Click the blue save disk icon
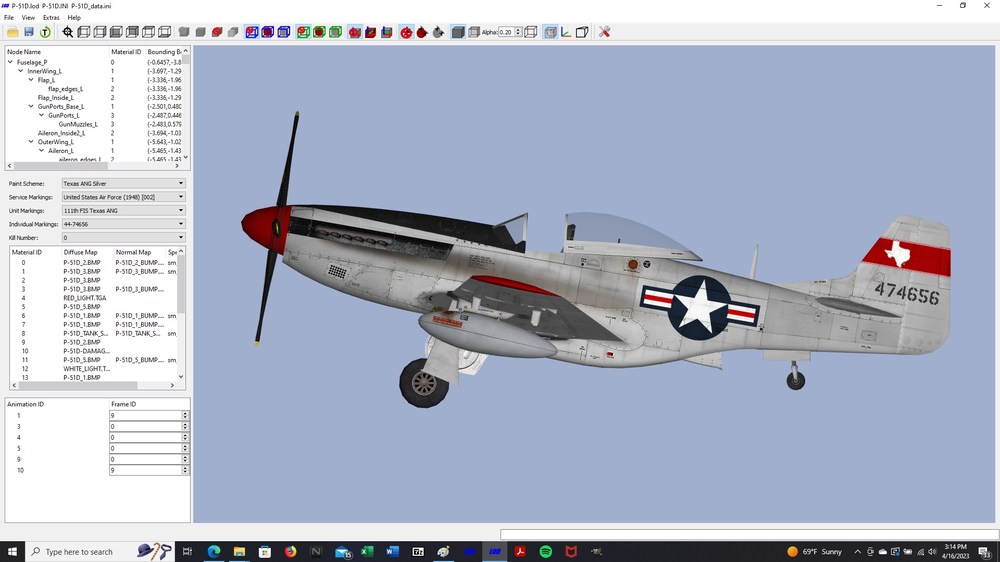This screenshot has height=562, width=1000. coord(29,32)
